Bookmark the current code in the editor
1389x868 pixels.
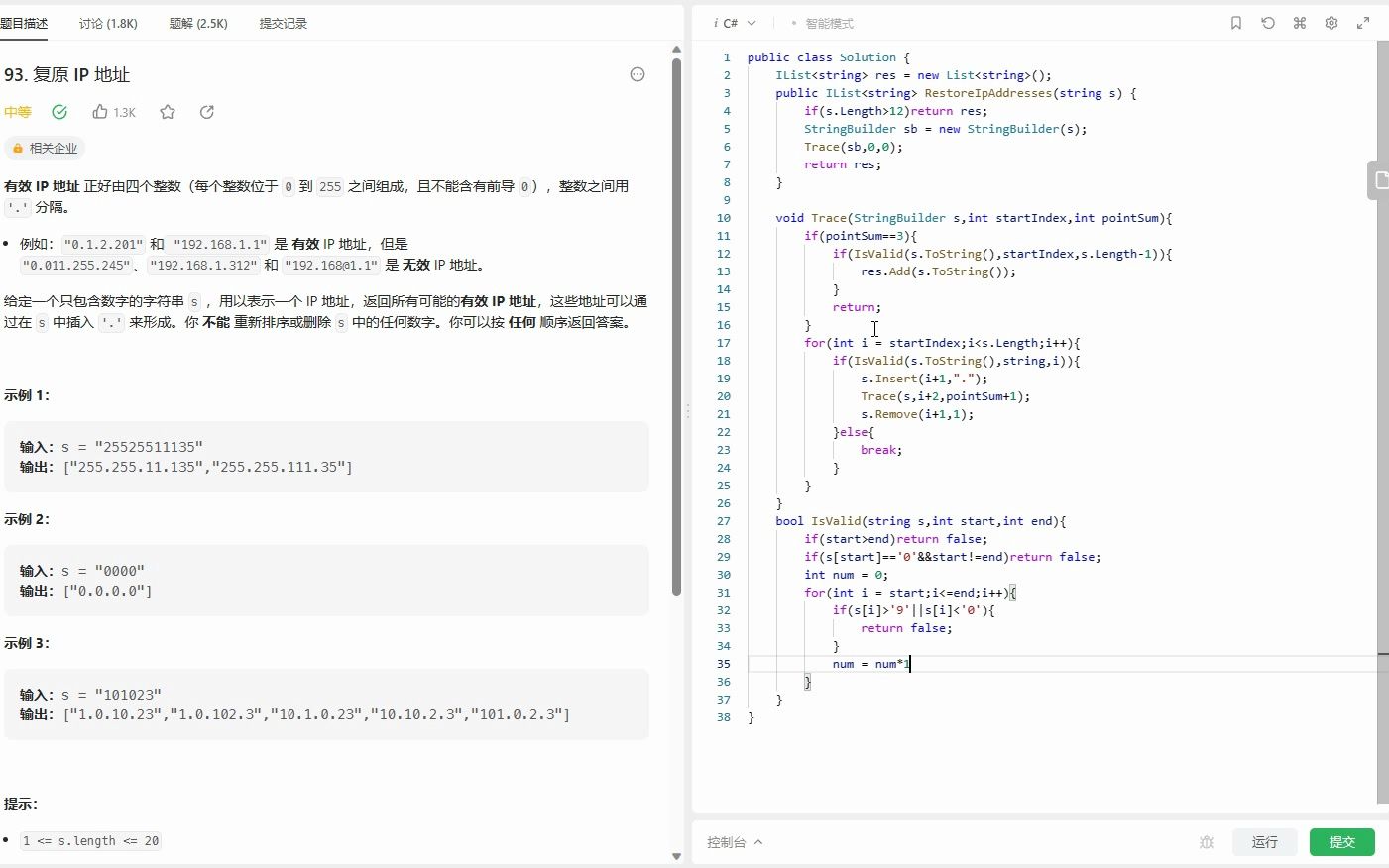[x=1235, y=22]
